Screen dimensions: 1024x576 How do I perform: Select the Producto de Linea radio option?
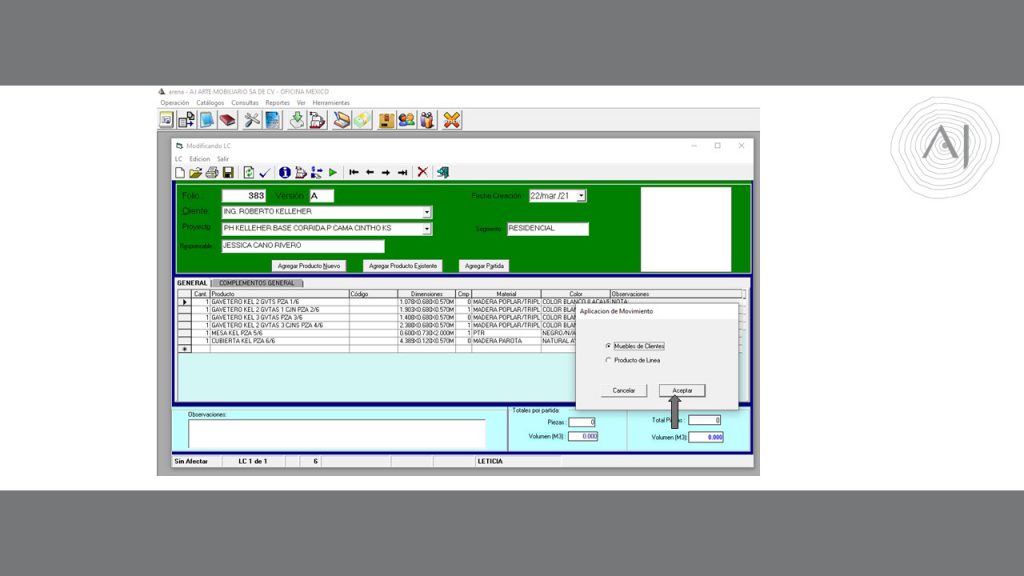(x=608, y=360)
